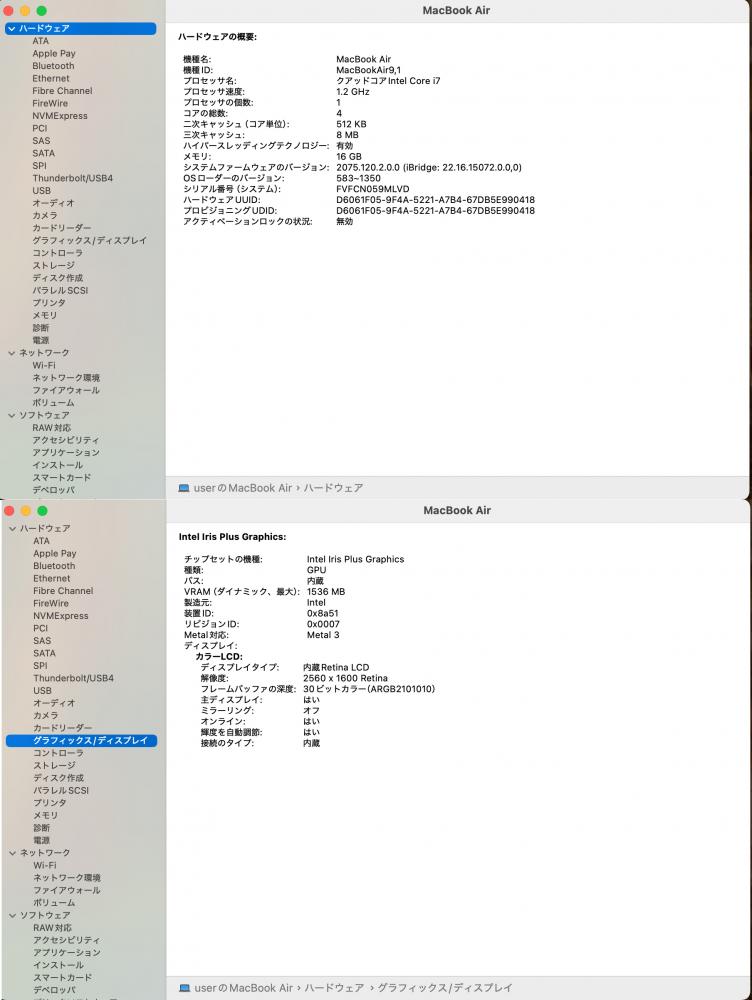Screen dimensions: 752x1000
Task: Click selected ハードウェア row in top window
Action: pyautogui.click(x=81, y=29)
